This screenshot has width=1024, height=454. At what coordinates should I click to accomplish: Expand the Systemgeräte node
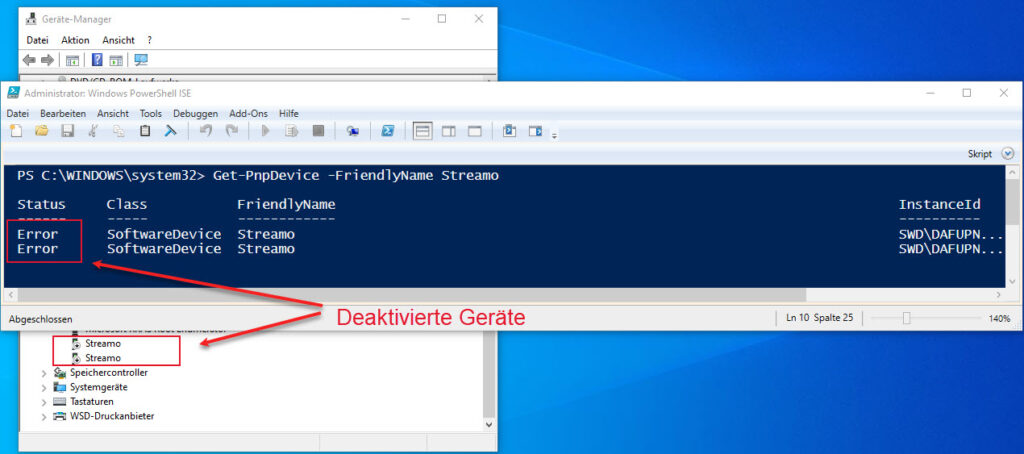[44, 387]
